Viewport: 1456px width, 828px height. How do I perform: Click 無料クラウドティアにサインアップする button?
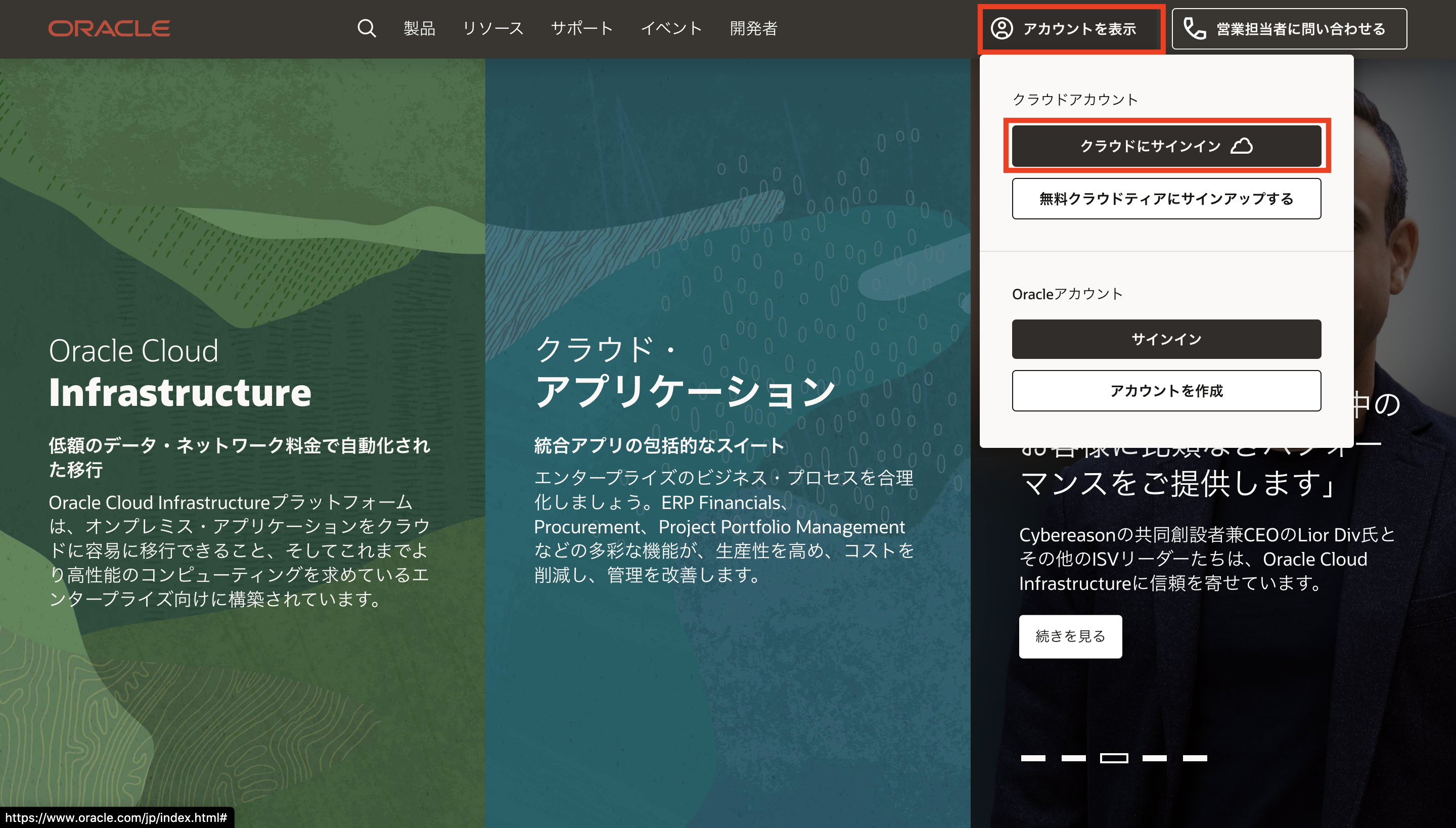click(x=1166, y=199)
